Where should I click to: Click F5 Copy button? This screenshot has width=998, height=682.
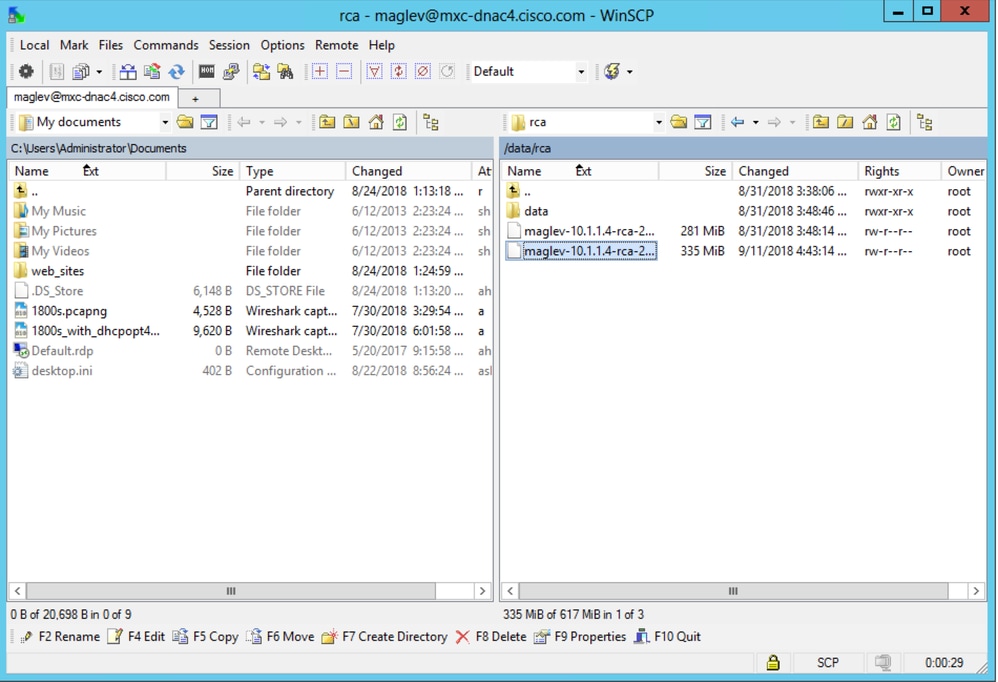[x=206, y=637]
